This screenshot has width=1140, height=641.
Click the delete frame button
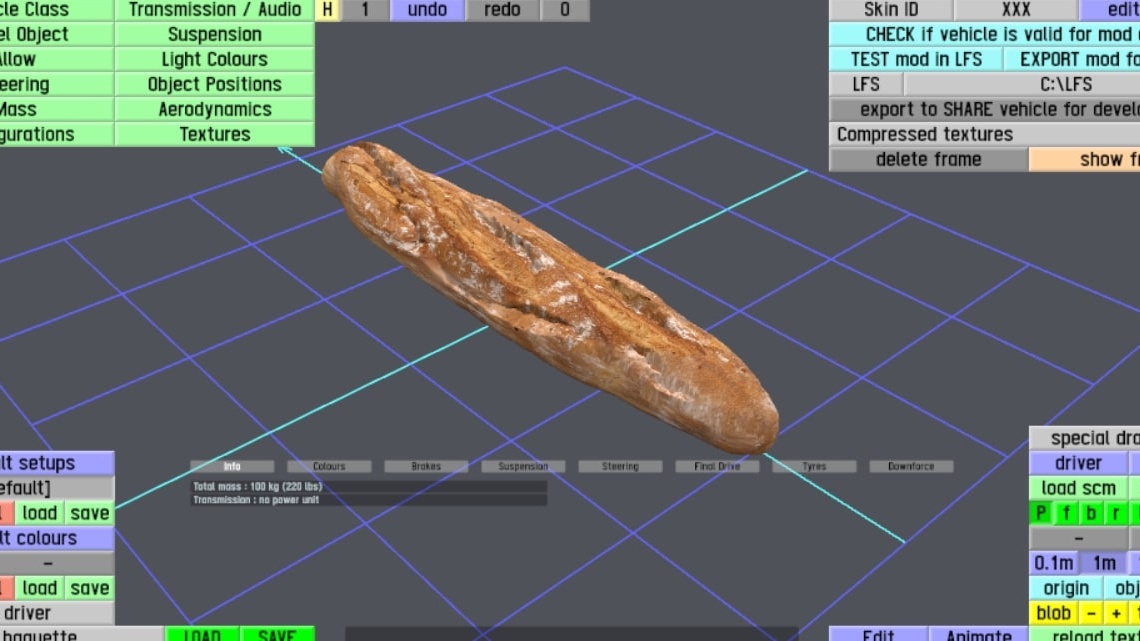click(x=928, y=159)
